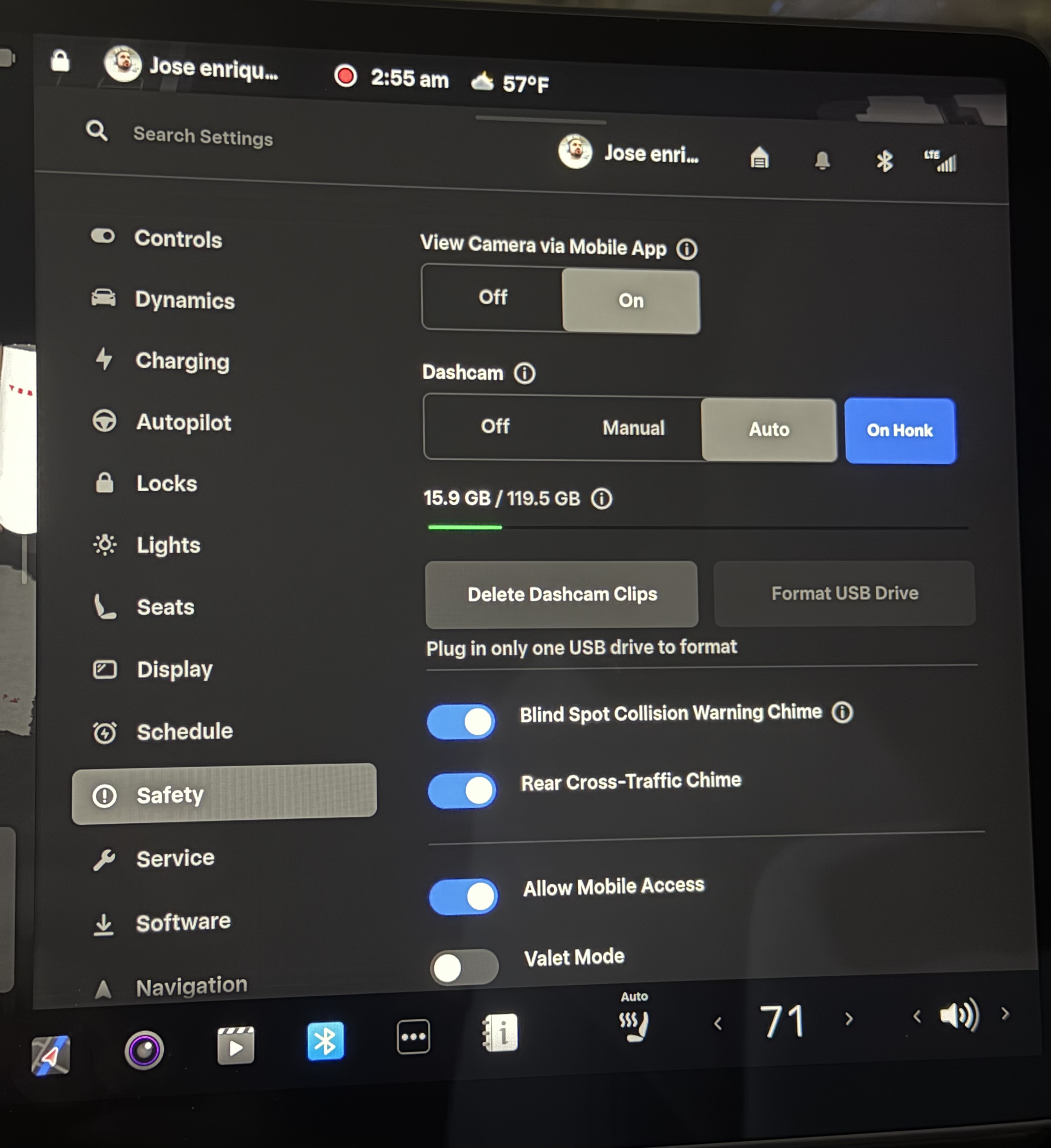Open the Controls menu

point(156,239)
